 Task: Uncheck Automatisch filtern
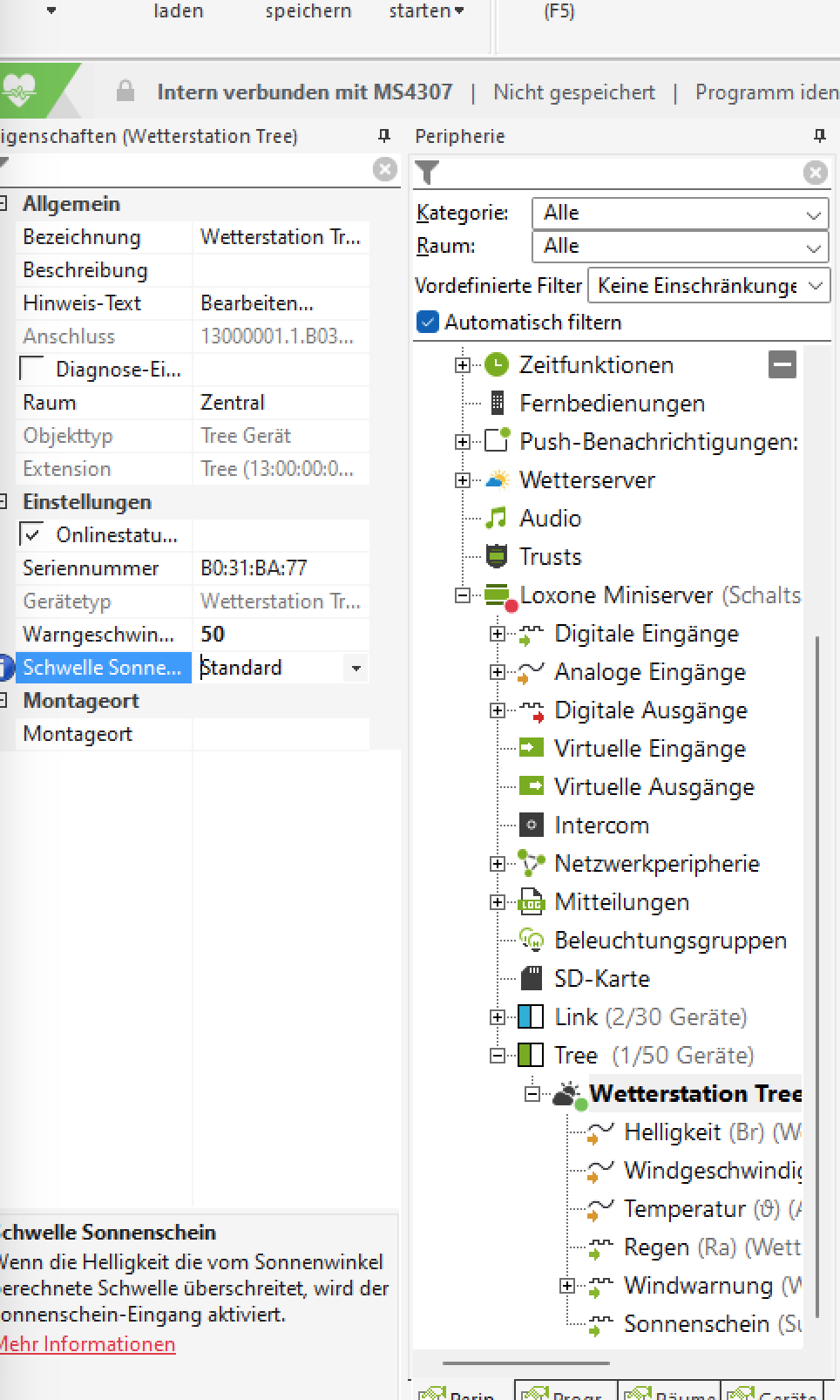coord(428,322)
